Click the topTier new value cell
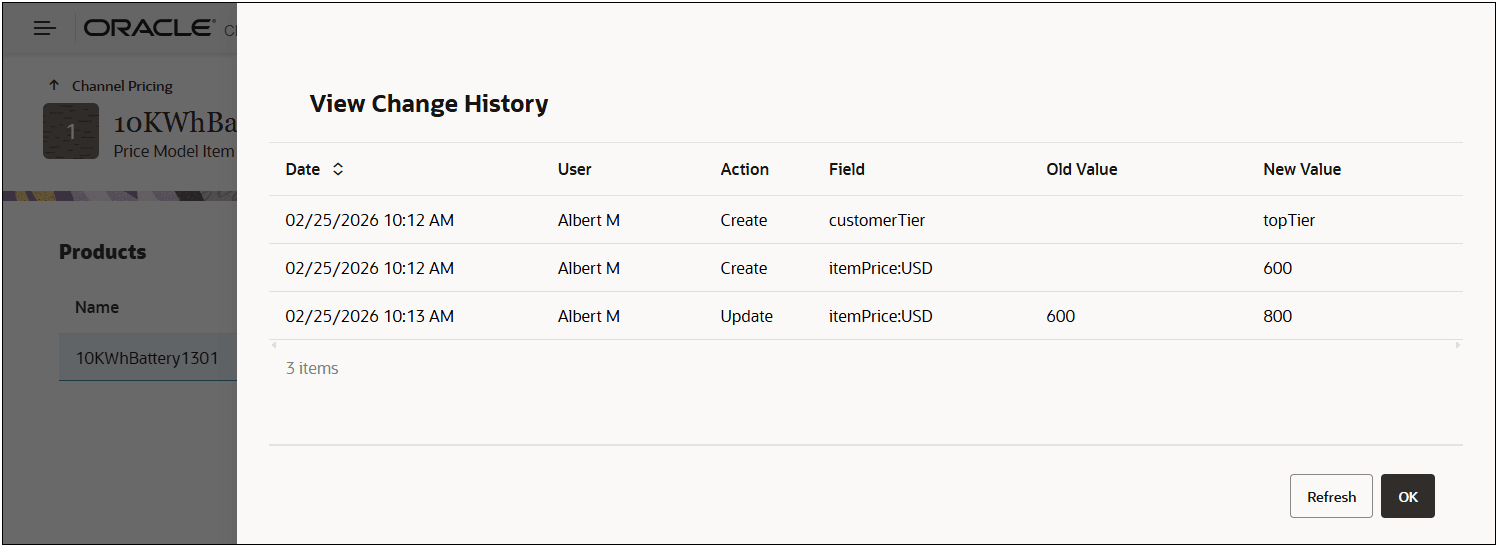 click(1289, 220)
